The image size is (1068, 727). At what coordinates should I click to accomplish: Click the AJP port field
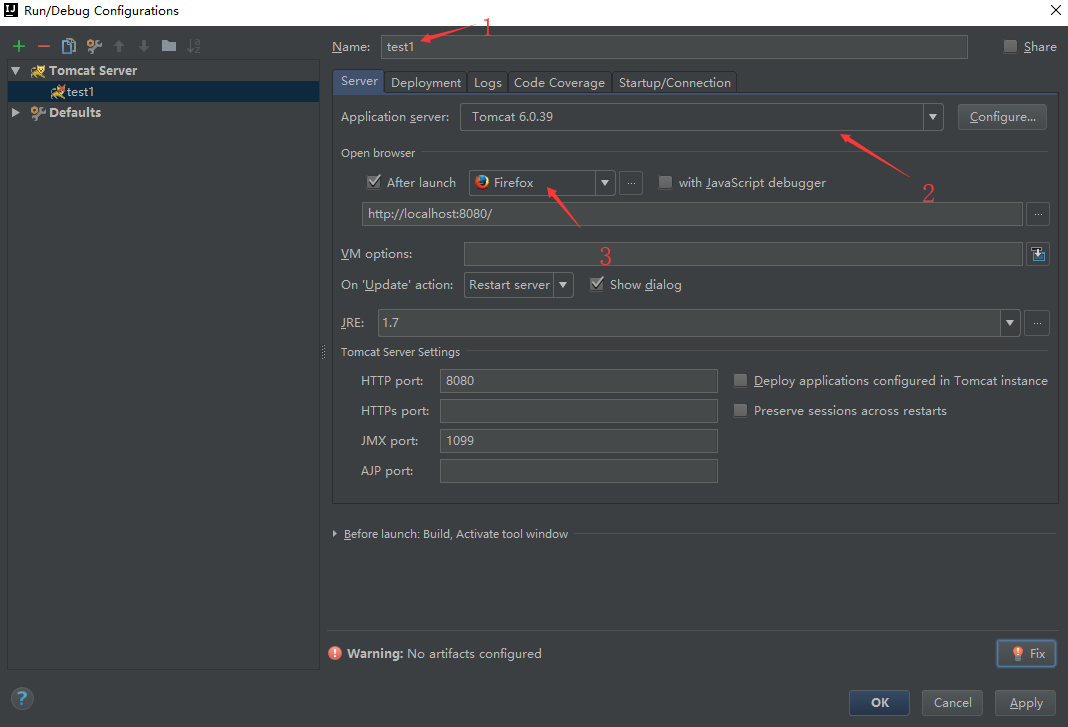pos(578,471)
